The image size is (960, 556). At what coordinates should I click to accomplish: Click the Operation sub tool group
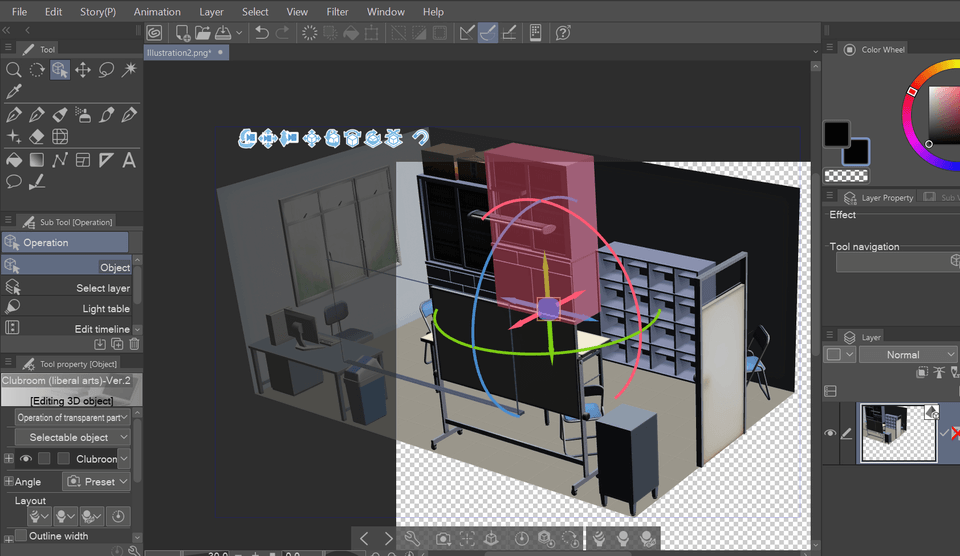(x=65, y=242)
